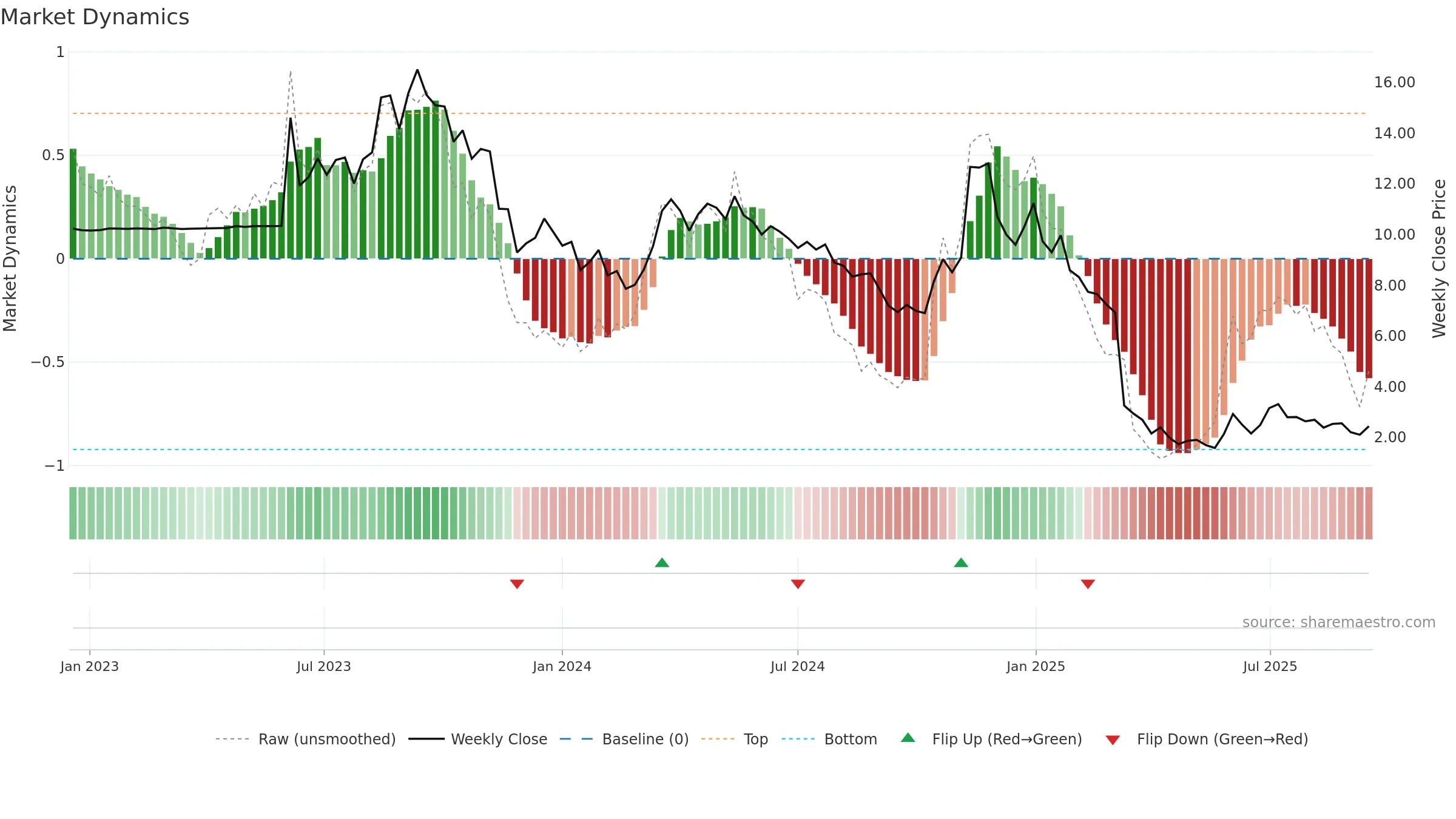Select the red flip-down marker near late November 2023
Screen dimensions: 1456x819
(x=517, y=584)
